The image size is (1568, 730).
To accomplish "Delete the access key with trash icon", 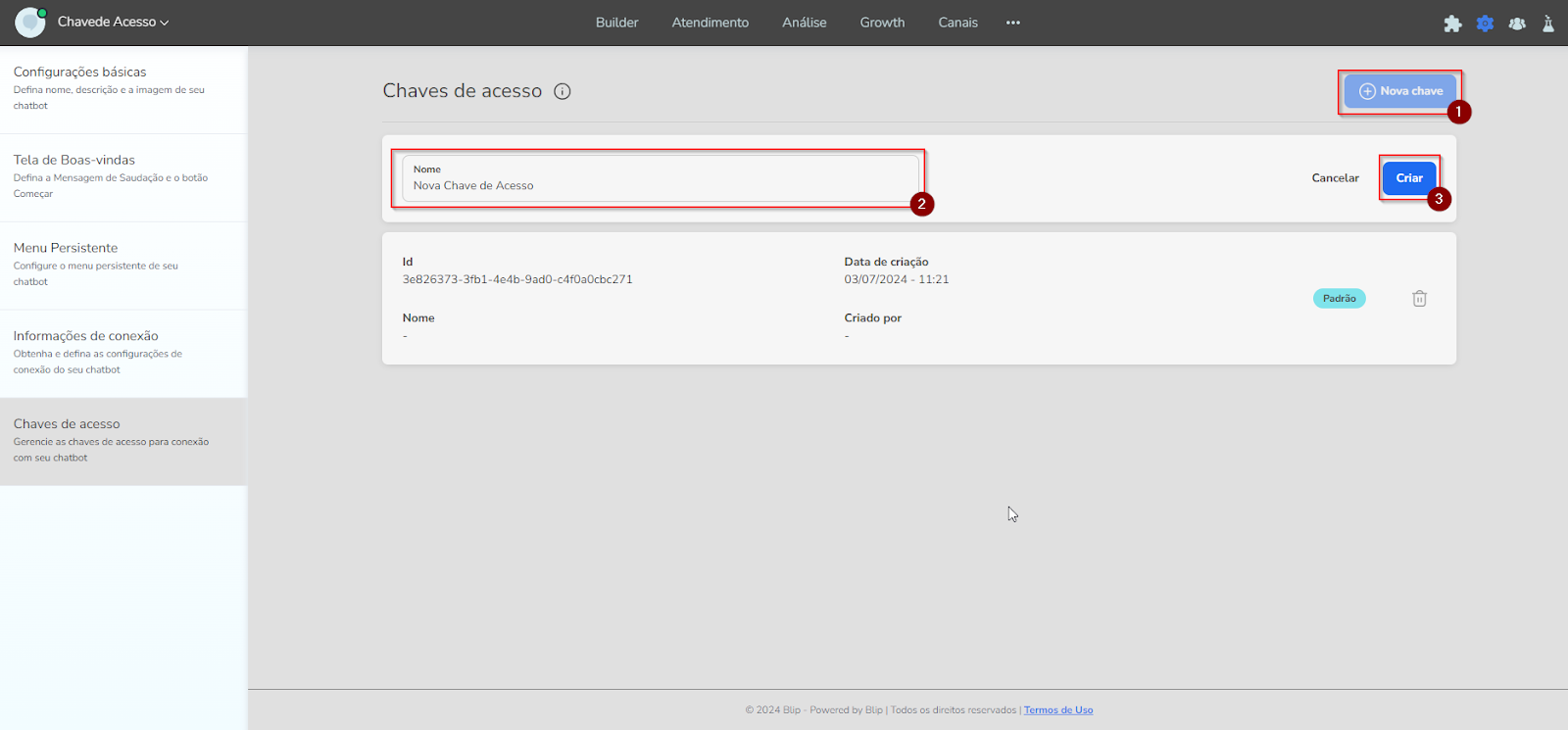I will coord(1419,299).
